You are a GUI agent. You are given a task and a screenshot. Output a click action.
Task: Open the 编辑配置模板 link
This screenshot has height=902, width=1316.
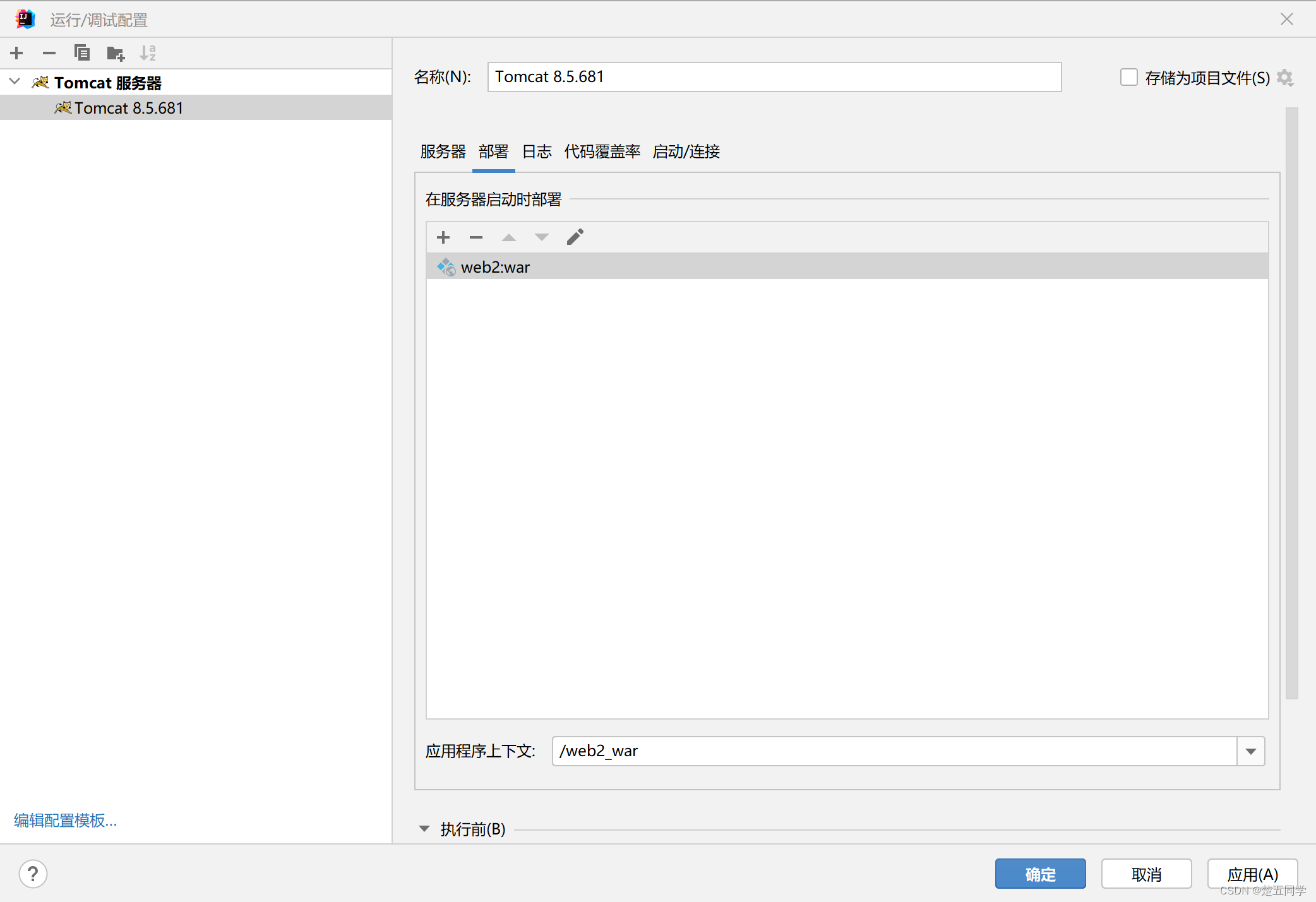pyautogui.click(x=66, y=820)
